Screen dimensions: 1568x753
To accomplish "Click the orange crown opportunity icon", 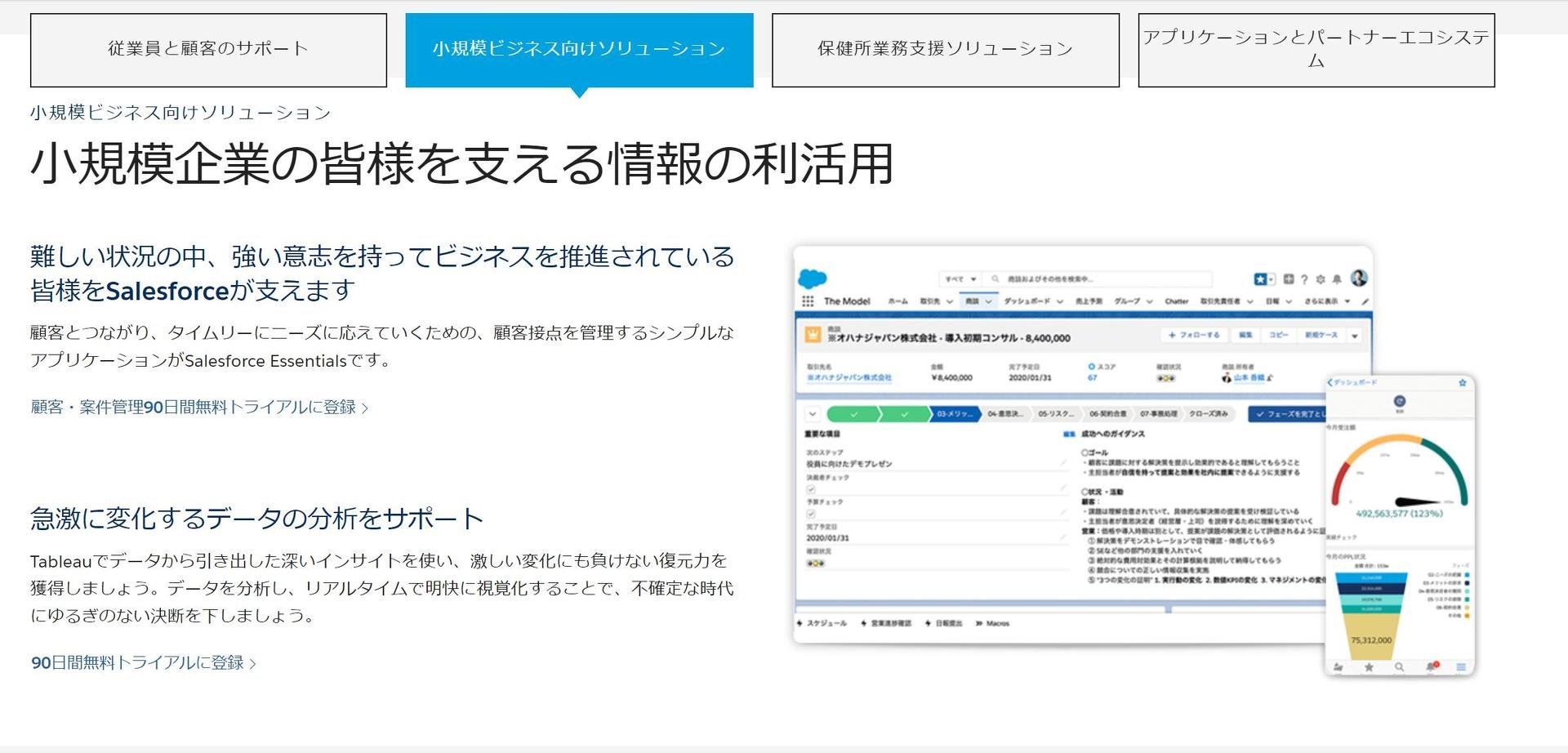I will pos(813,335).
